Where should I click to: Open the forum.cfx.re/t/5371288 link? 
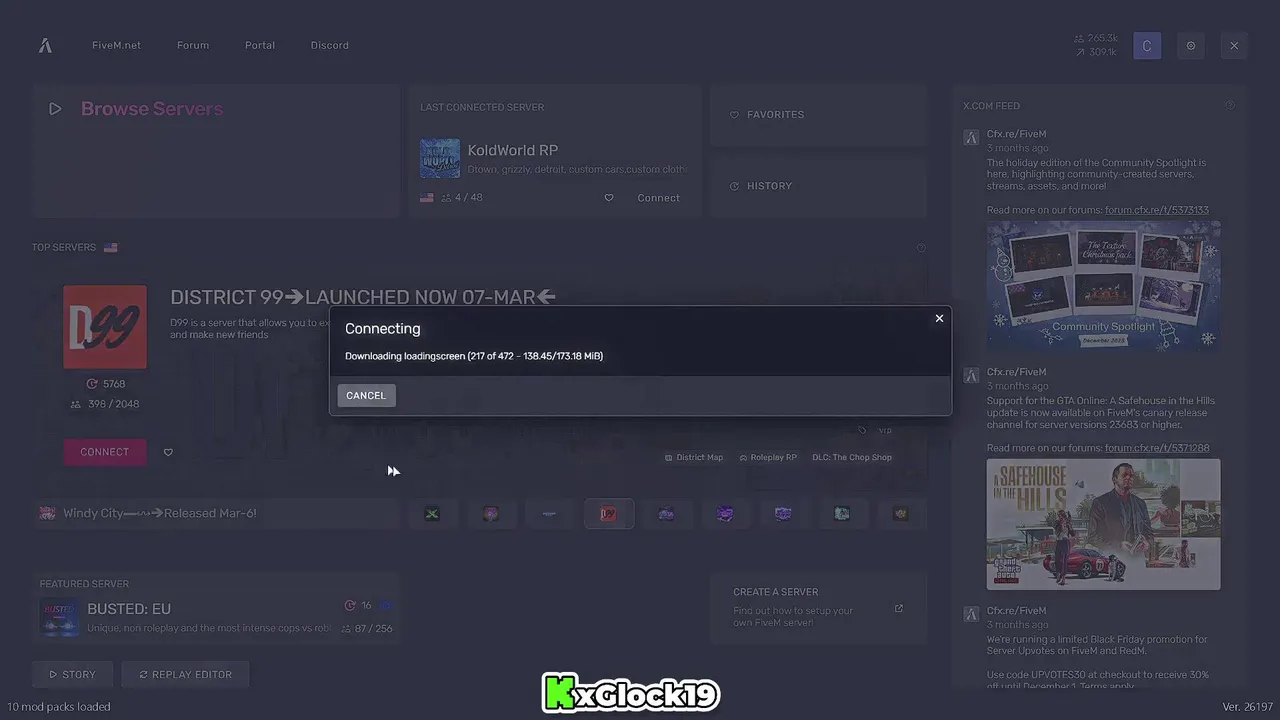1157,448
